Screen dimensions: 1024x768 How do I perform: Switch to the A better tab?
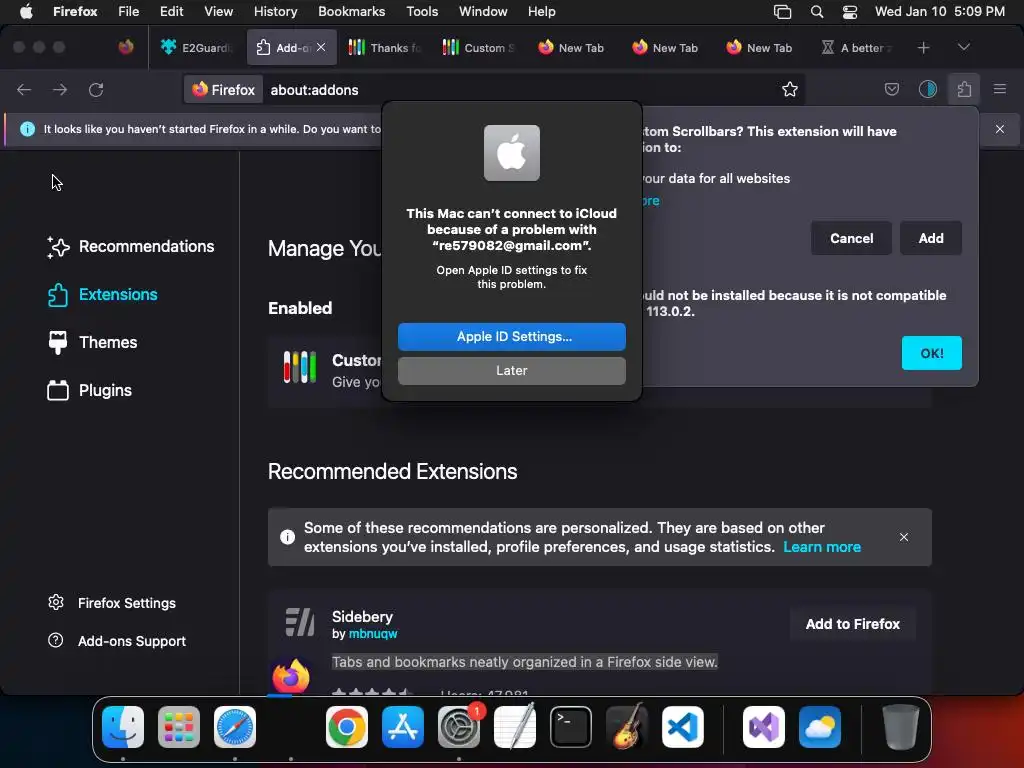[856, 48]
